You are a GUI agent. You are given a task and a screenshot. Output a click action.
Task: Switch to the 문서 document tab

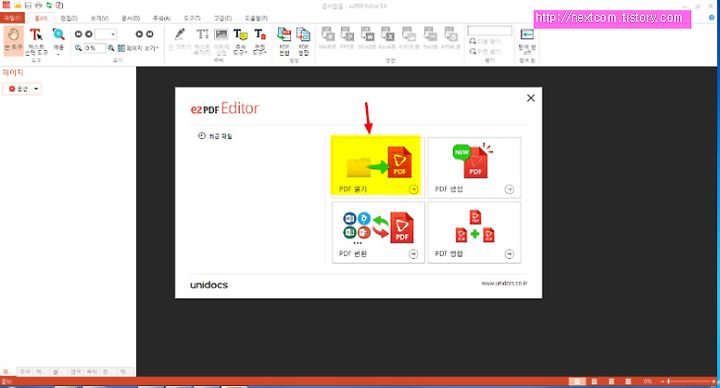(x=130, y=18)
